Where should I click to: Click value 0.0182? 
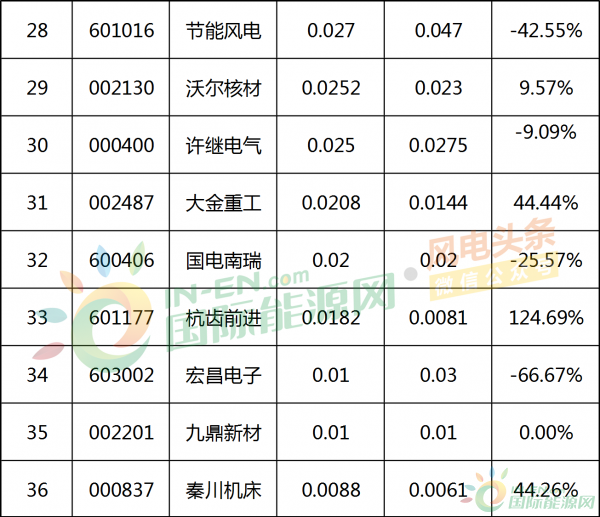331,318
